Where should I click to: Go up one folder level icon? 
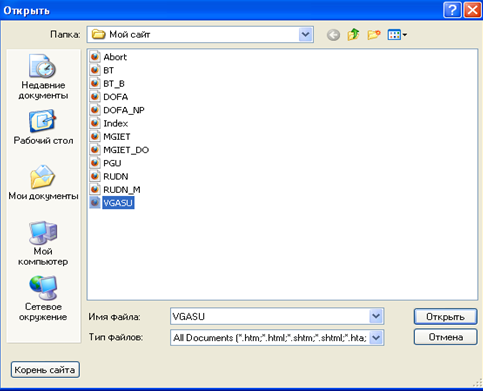(353, 35)
